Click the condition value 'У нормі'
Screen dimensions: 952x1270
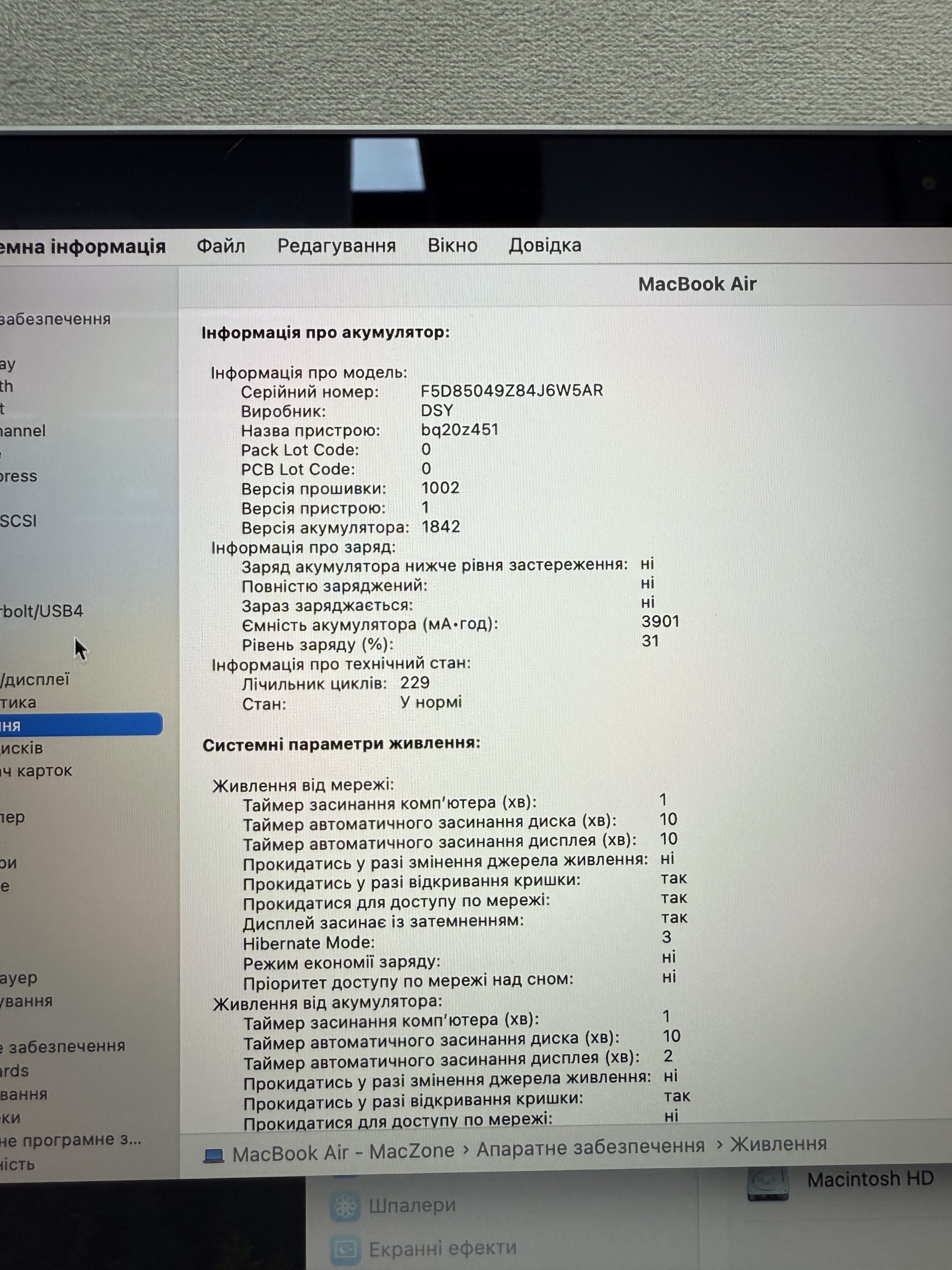pyautogui.click(x=431, y=702)
